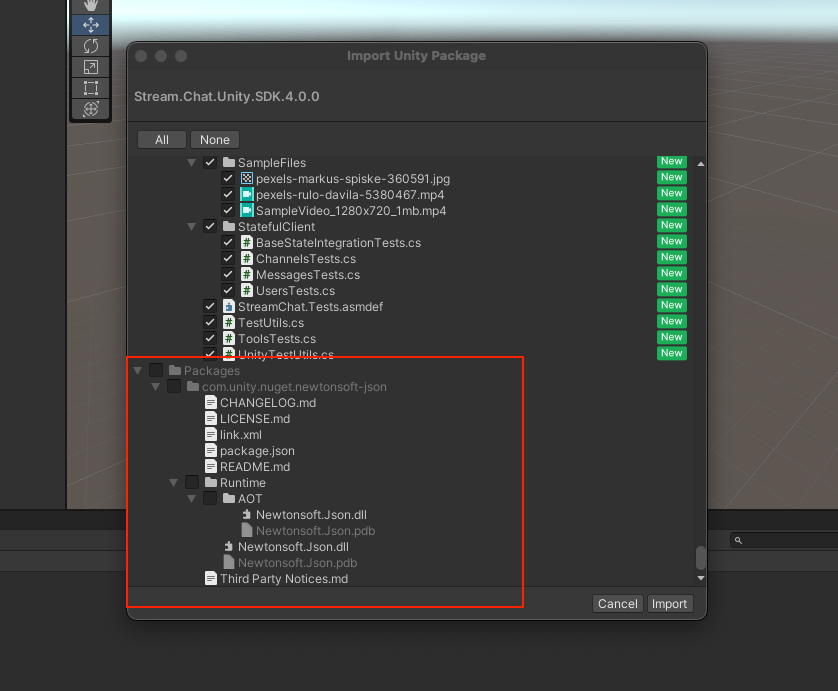This screenshot has width=838, height=691.
Task: Click document icon of CHANGELOG.md
Action: click(x=211, y=402)
